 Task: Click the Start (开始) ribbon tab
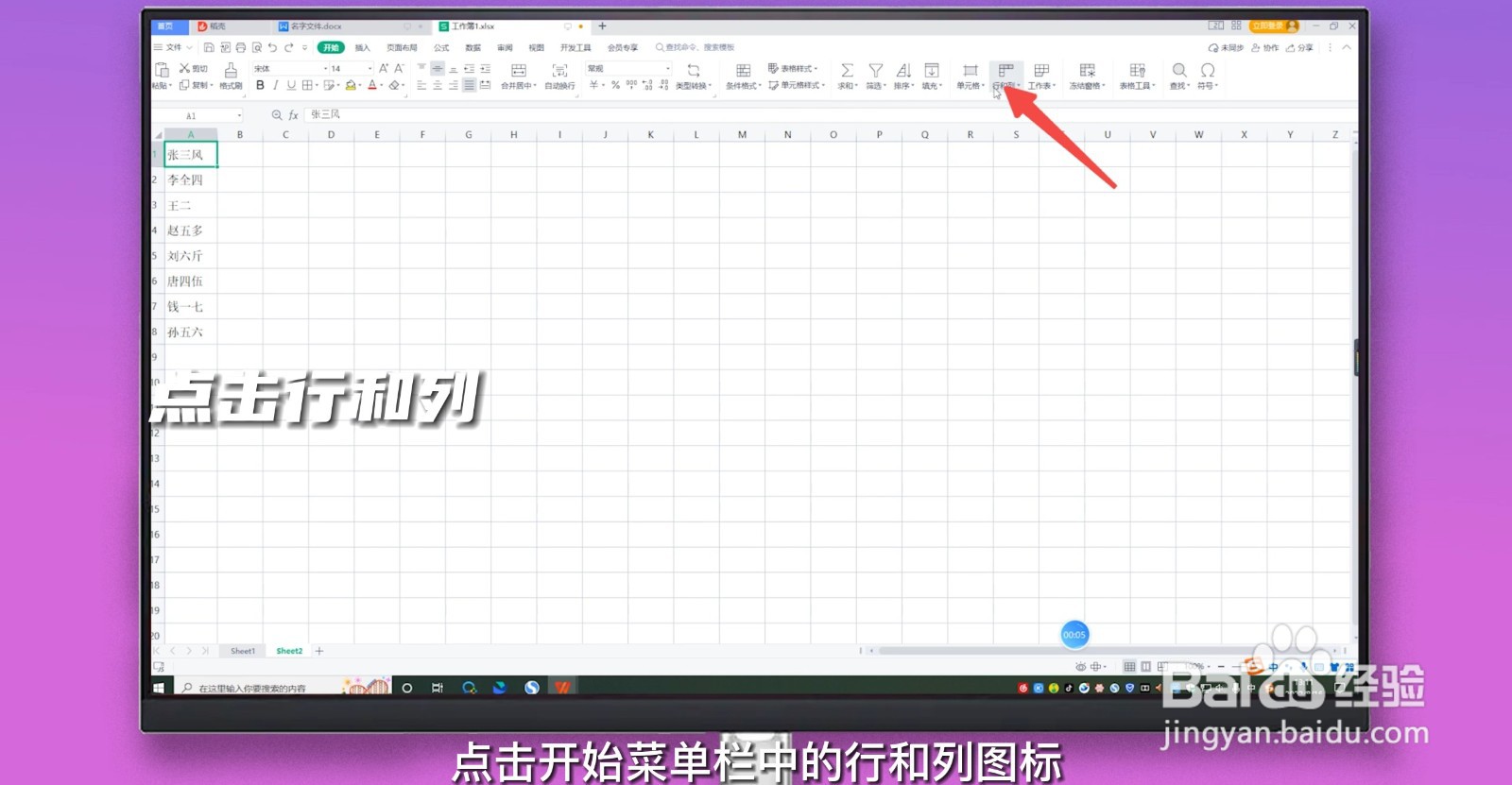(x=331, y=47)
